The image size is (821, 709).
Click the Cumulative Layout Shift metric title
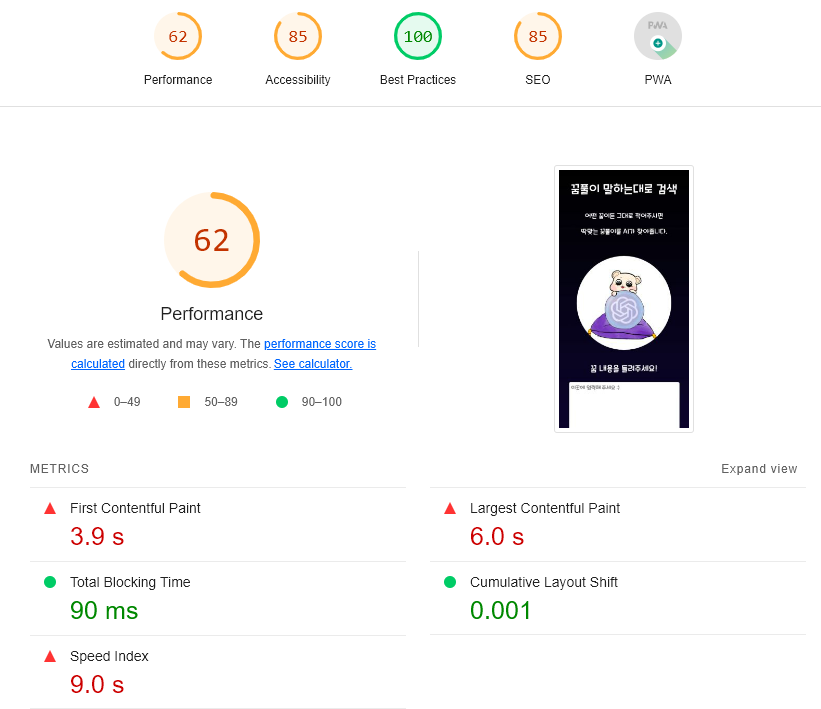(543, 582)
